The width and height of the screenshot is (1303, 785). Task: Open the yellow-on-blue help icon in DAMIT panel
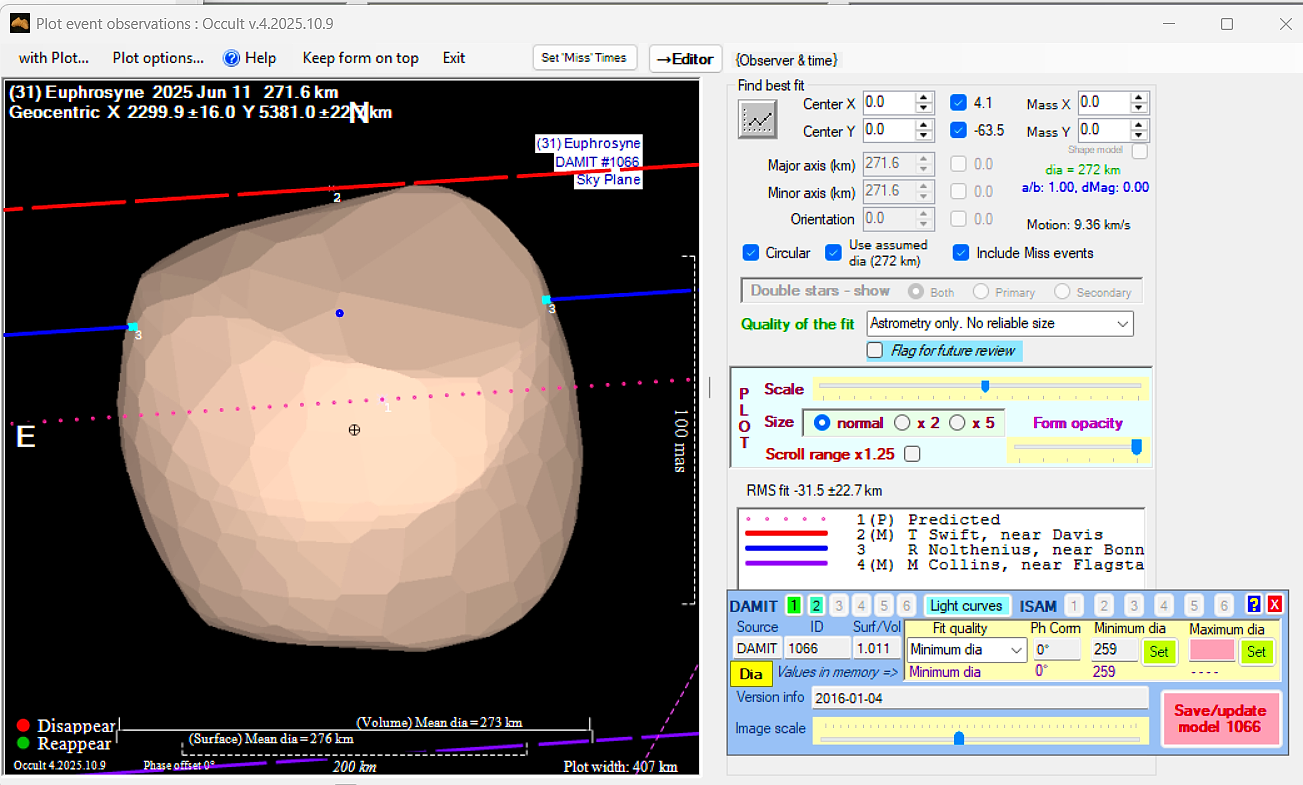tap(1253, 605)
